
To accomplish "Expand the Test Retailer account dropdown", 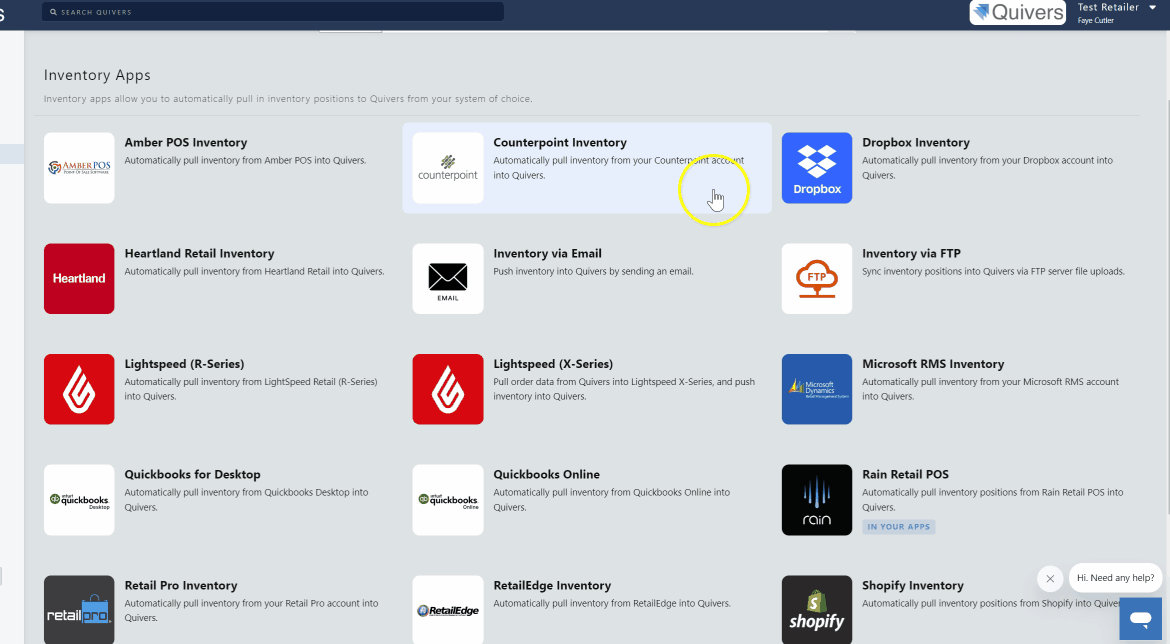I will (x=1152, y=7).
